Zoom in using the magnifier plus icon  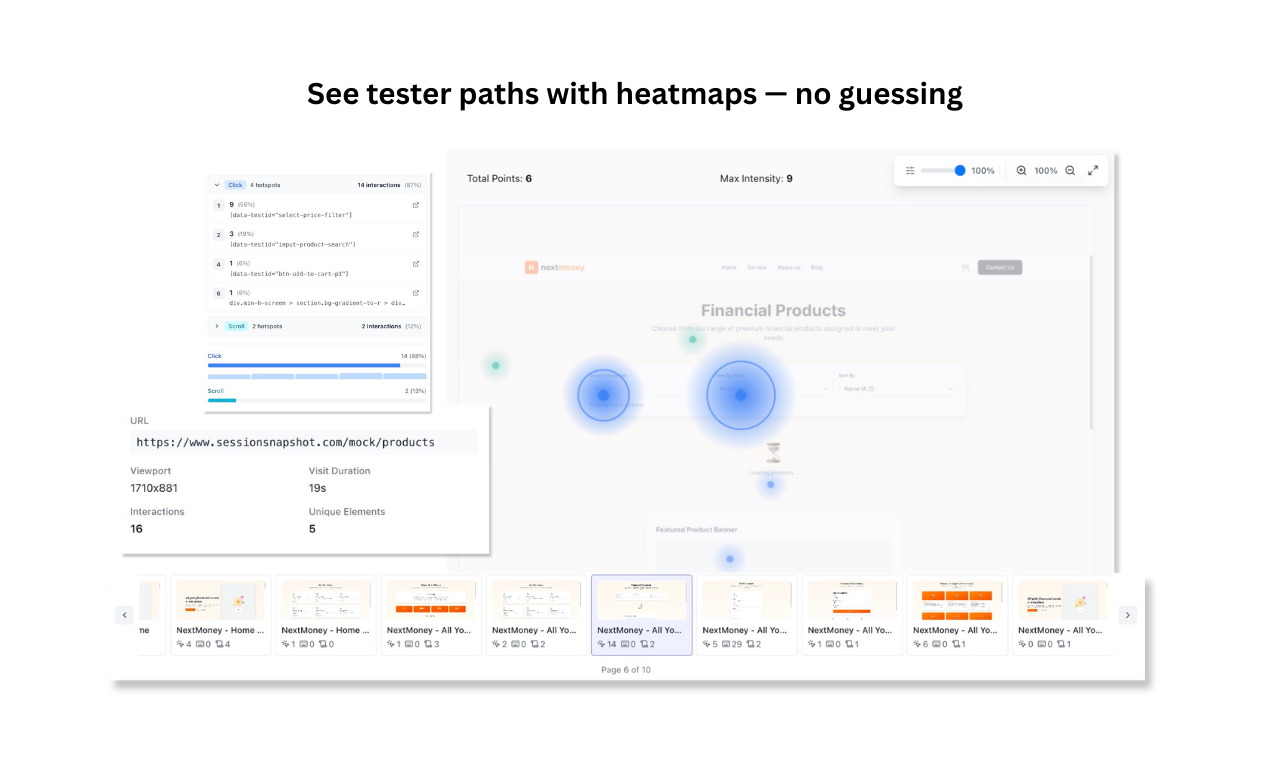click(x=1022, y=170)
